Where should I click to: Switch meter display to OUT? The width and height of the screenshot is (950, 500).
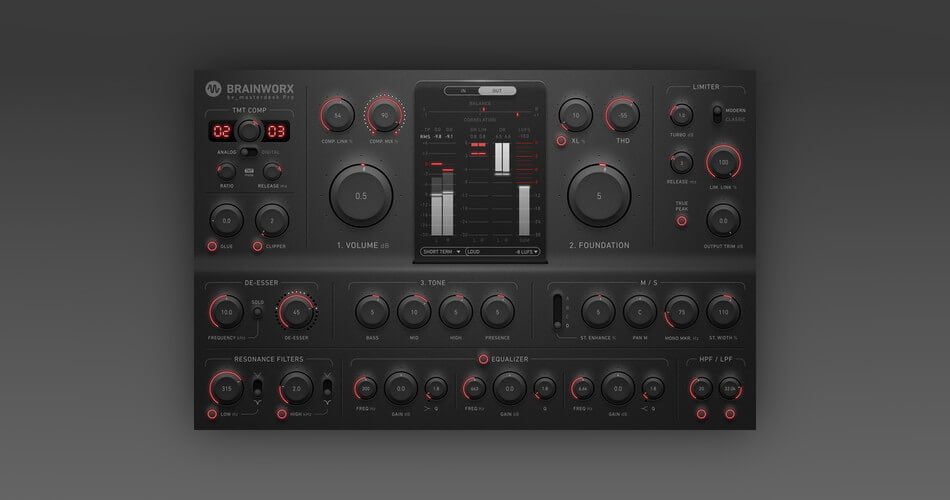pos(497,91)
